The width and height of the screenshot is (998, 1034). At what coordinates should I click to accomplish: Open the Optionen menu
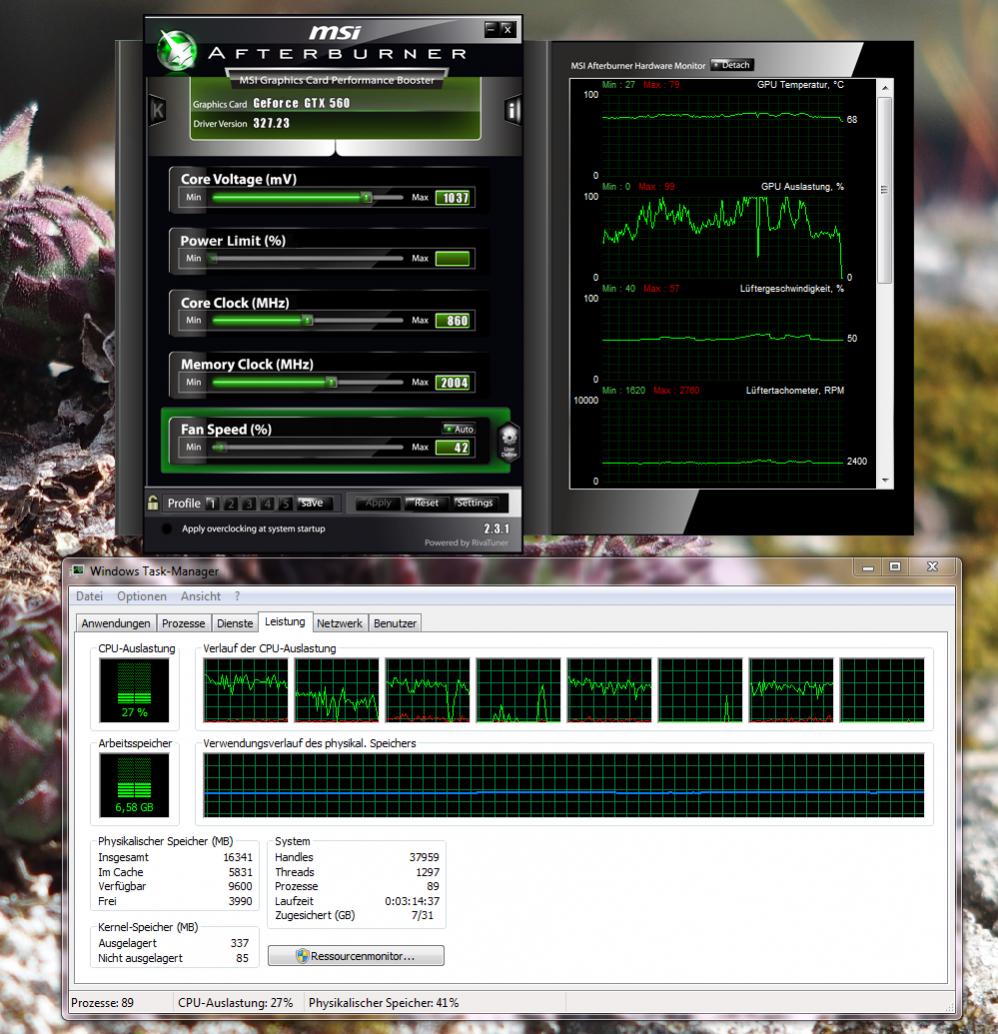(142, 596)
